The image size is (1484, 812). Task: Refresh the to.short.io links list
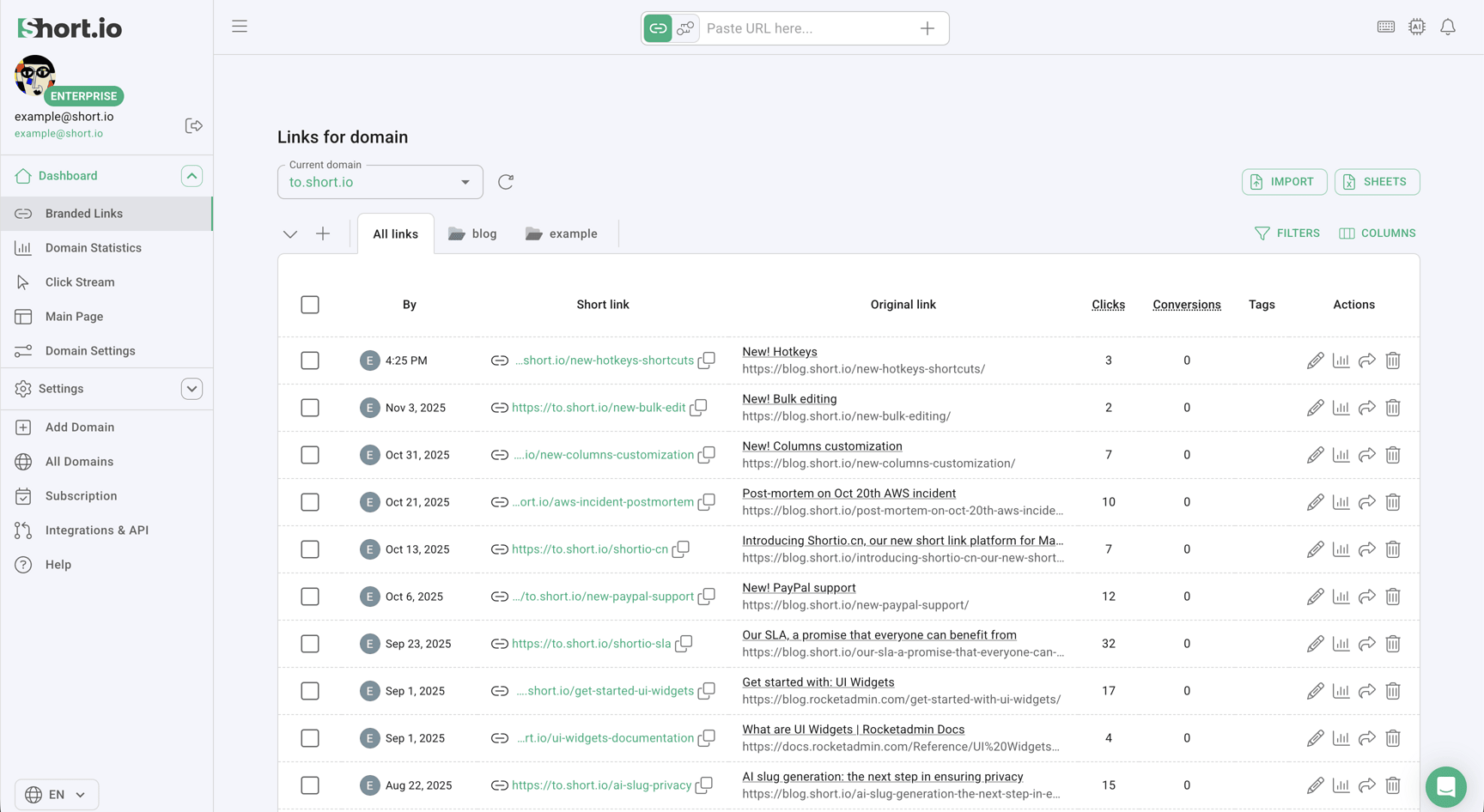coord(506,182)
